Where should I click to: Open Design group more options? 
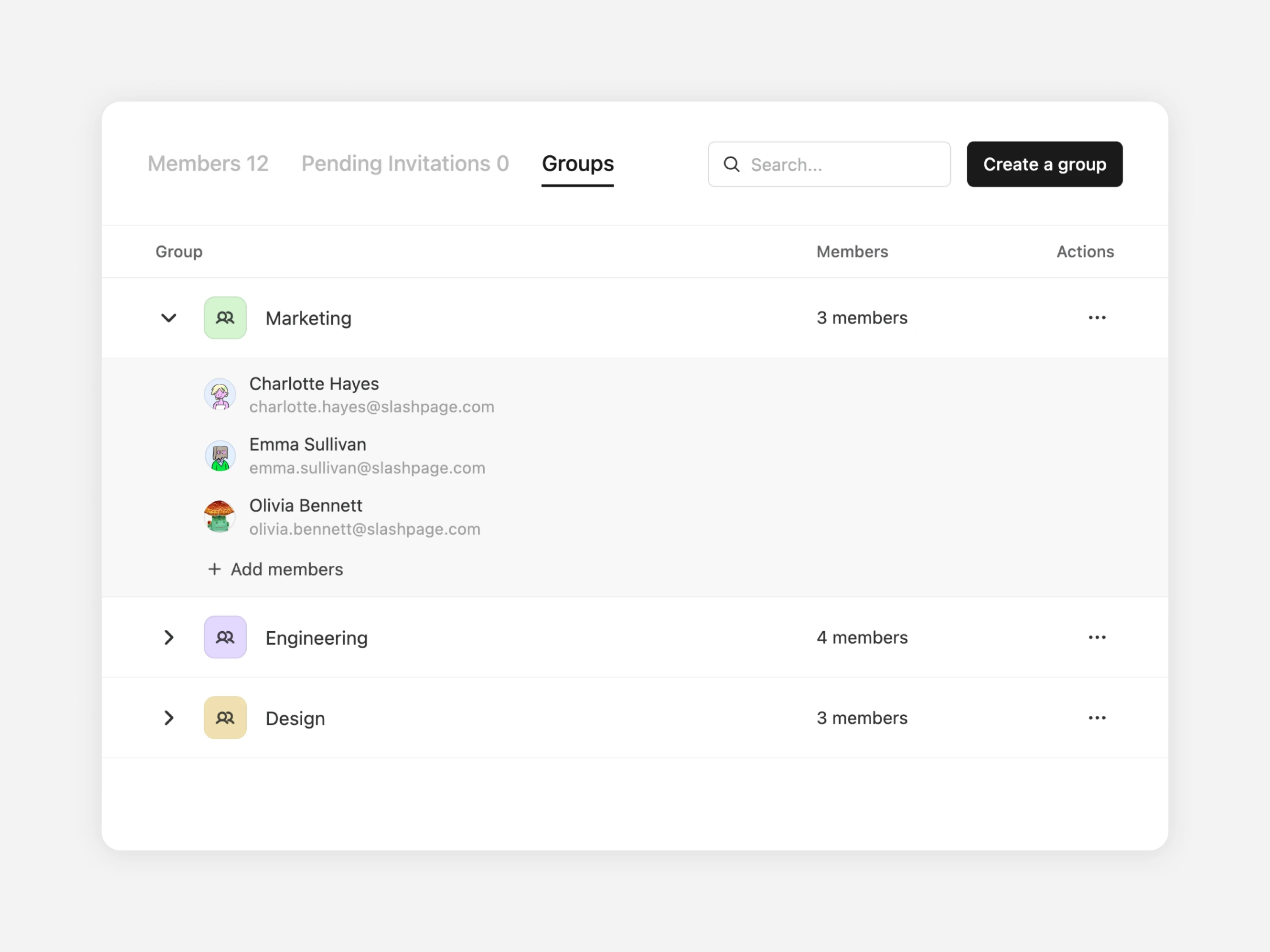[x=1096, y=718]
